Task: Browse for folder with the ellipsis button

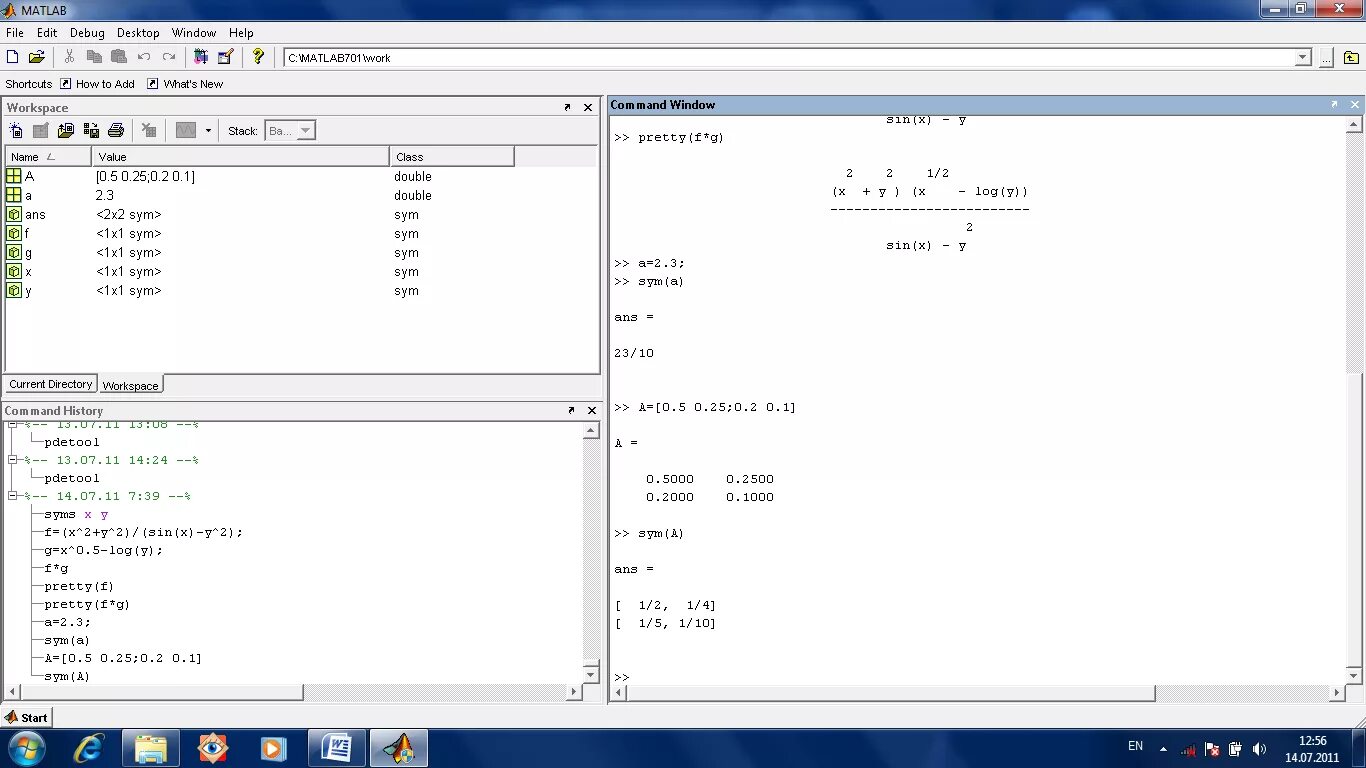Action: 1326,58
